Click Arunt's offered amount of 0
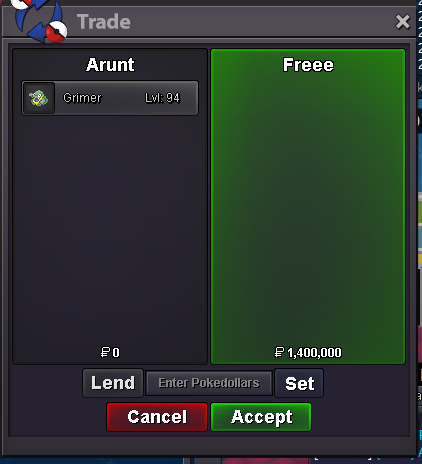The height and width of the screenshot is (464, 422). [116, 353]
